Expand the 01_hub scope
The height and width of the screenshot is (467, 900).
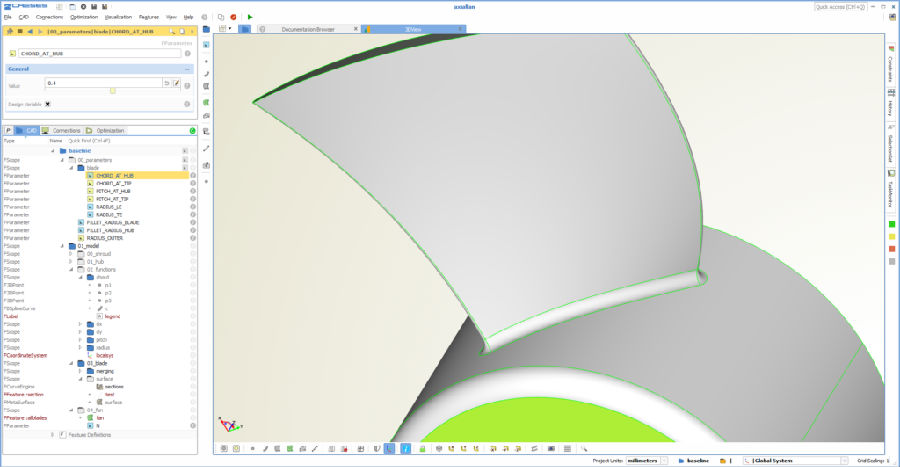pyautogui.click(x=71, y=262)
